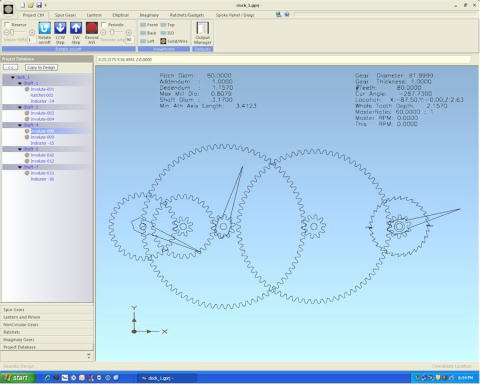Viewport: 480px width, 384px height.
Task: Click the save disk icon in quick toolbar
Action: pos(39,5)
